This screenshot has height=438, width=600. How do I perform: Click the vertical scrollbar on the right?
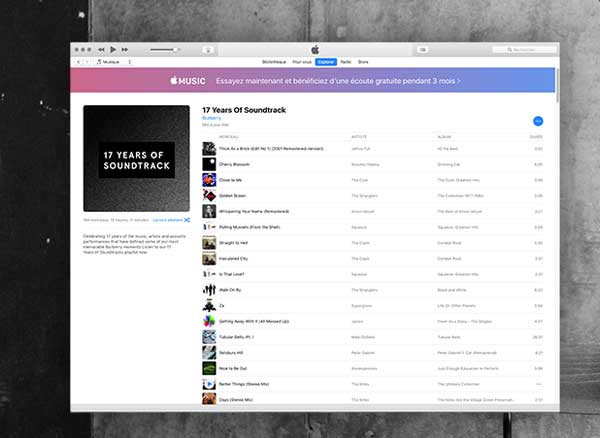557,86
